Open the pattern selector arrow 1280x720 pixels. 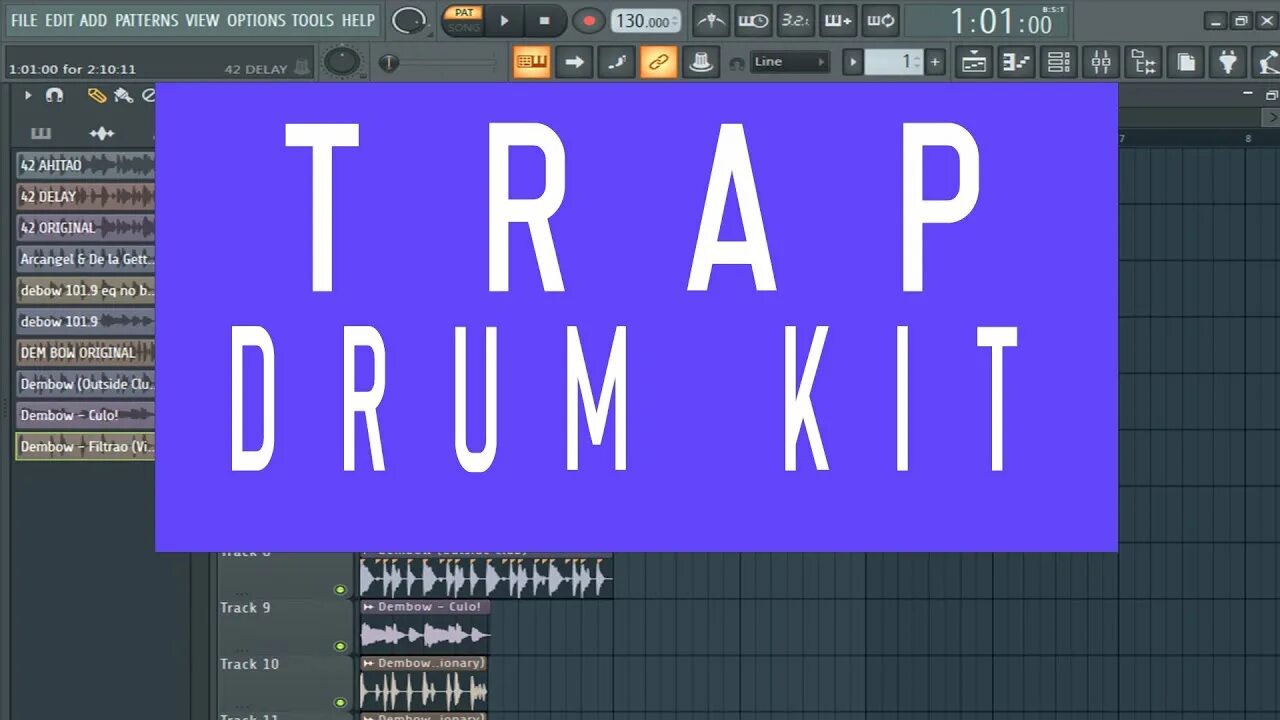pos(853,62)
